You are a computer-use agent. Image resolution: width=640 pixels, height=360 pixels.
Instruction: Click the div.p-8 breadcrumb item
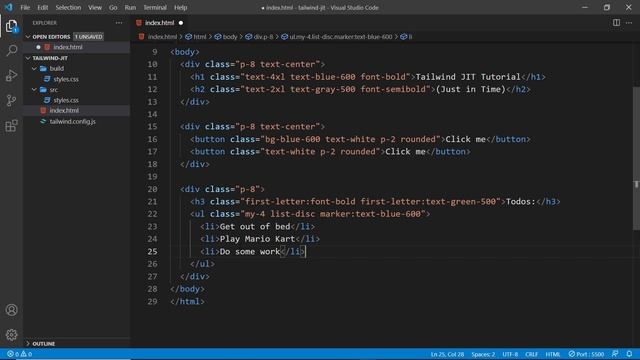click(x=260, y=37)
